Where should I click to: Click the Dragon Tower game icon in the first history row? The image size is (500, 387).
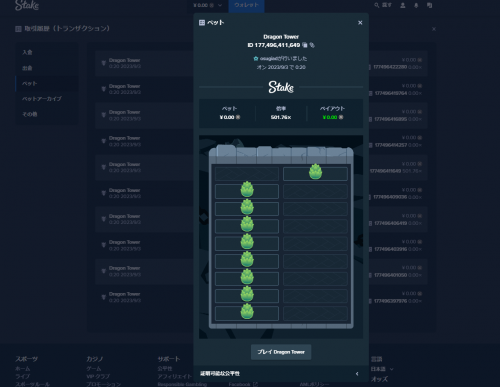pos(104,63)
